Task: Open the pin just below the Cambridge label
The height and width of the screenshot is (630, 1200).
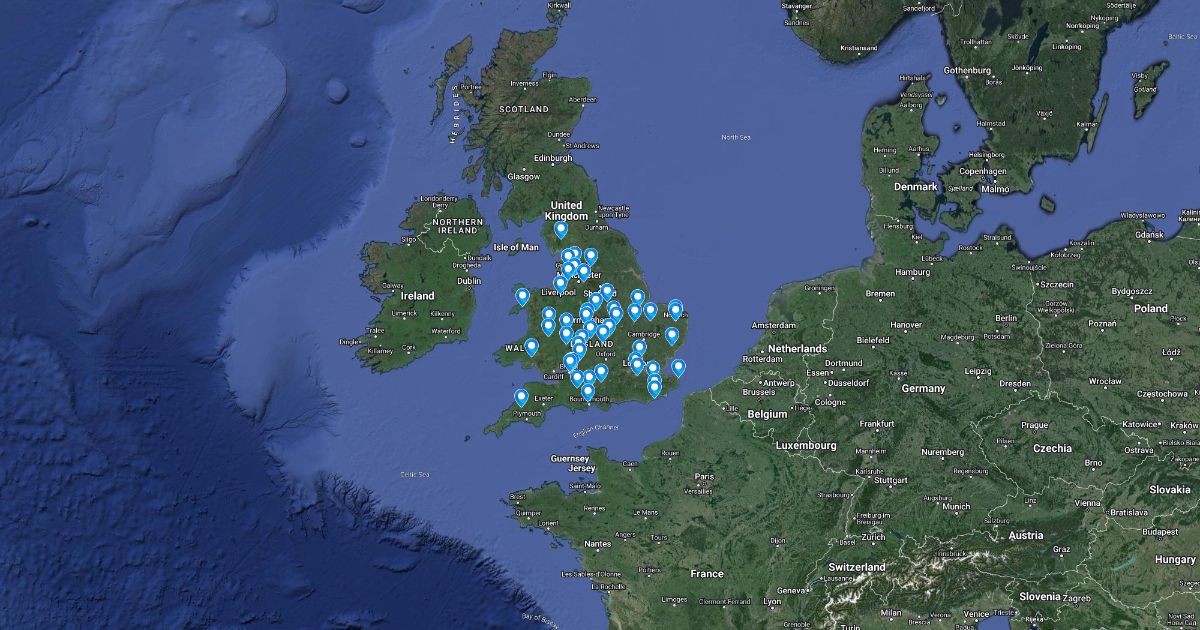Action: [x=640, y=348]
